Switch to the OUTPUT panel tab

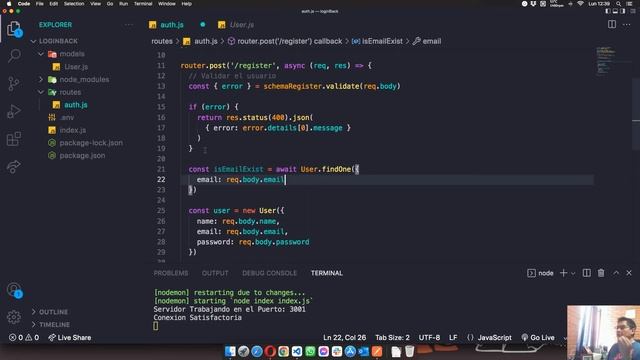(x=215, y=273)
